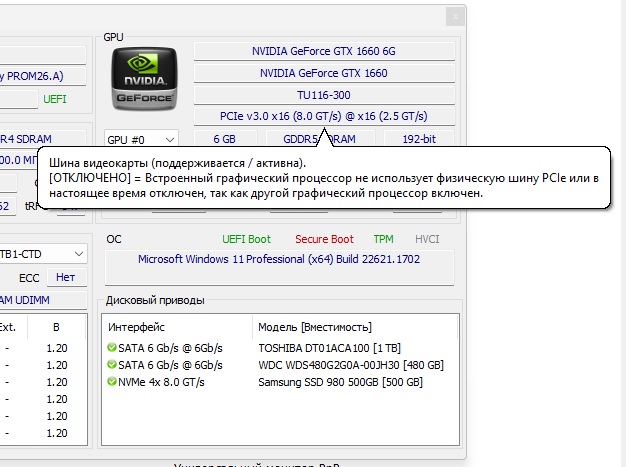Click the NVMe 4x 8.0 GT/s interface entry
The width and height of the screenshot is (626, 467).
point(161,382)
